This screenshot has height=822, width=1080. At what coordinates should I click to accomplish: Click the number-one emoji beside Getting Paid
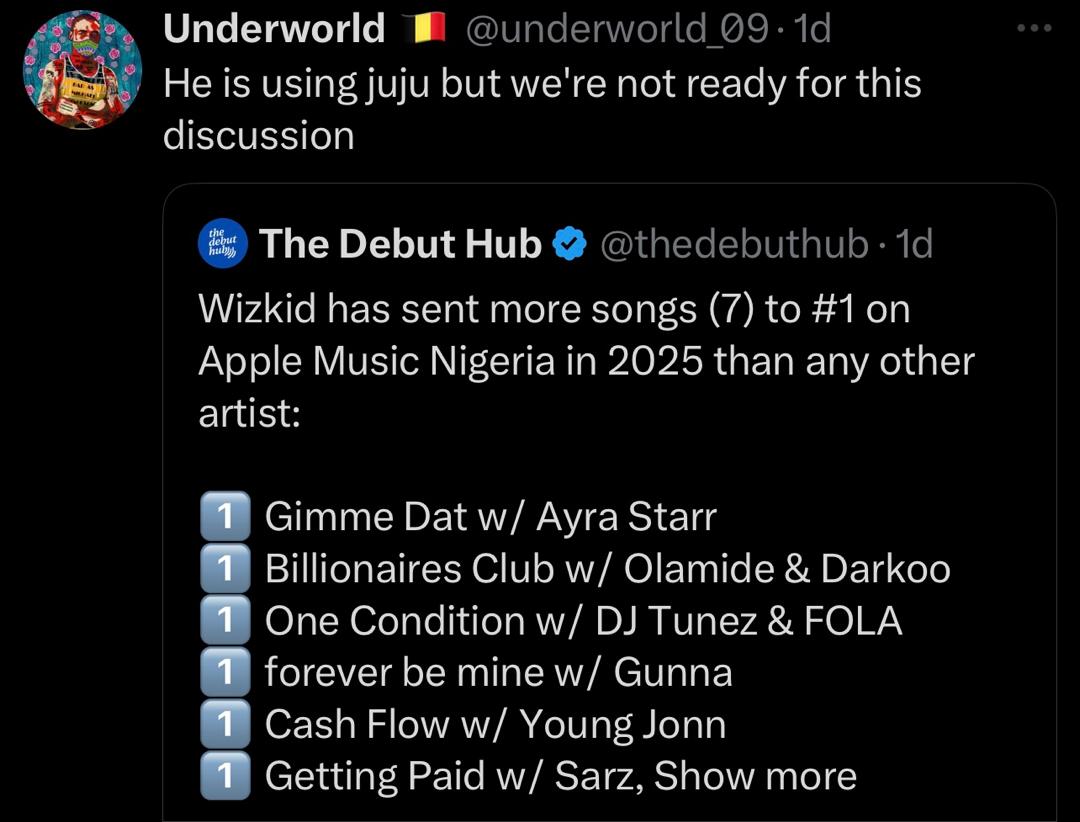224,777
